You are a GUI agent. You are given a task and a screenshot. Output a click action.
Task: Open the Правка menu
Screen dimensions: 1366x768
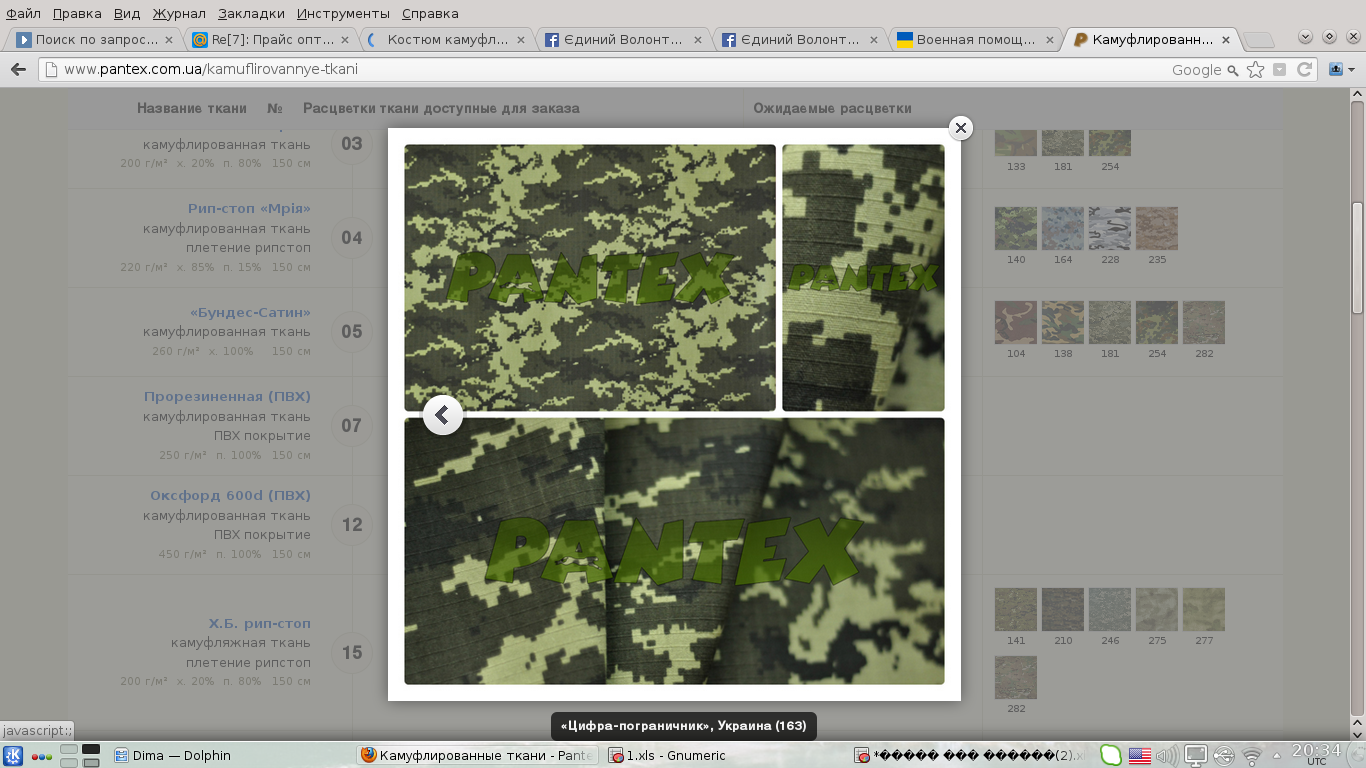click(77, 13)
